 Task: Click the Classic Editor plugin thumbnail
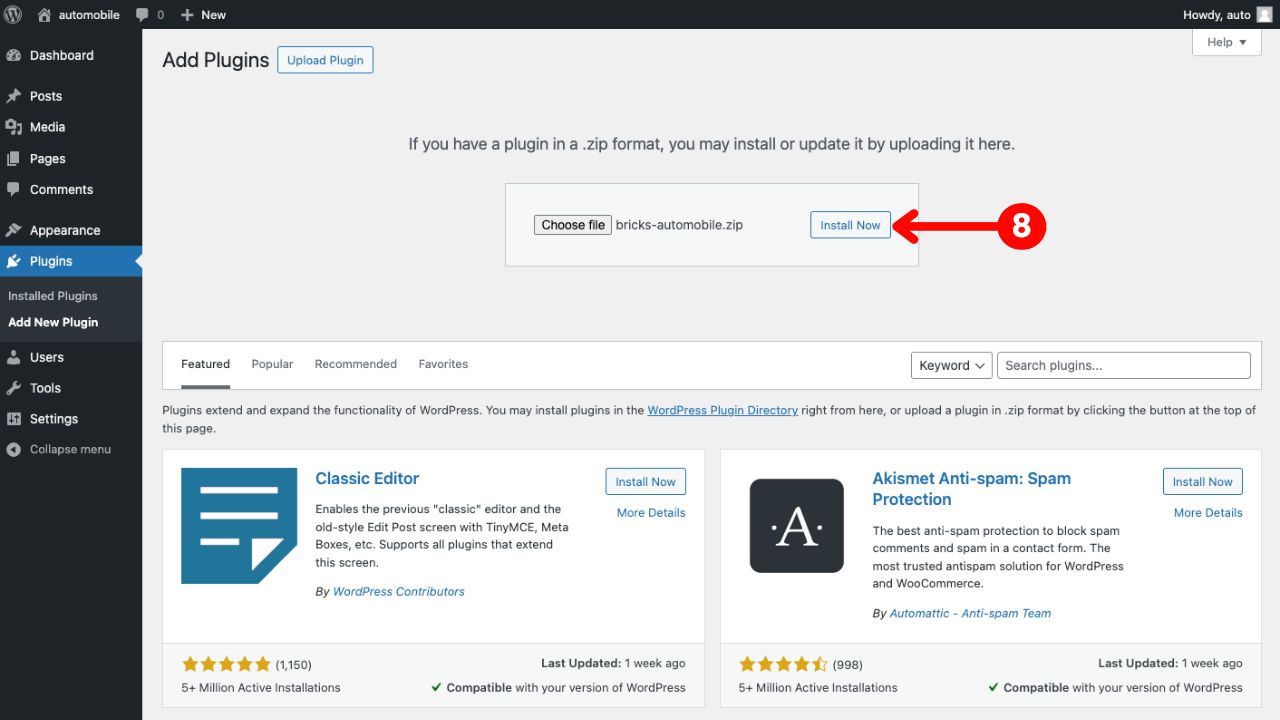point(239,526)
